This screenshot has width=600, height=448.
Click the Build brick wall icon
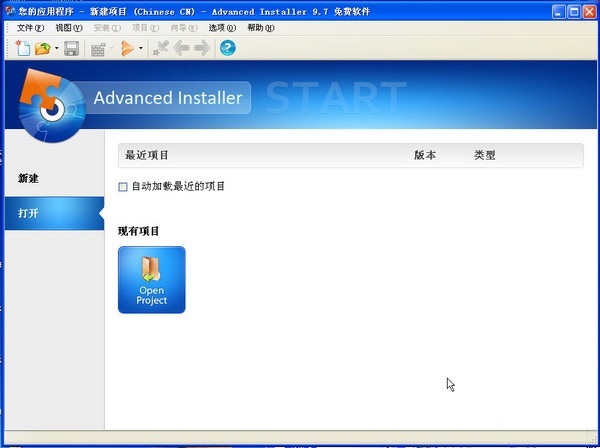pyautogui.click(x=98, y=49)
